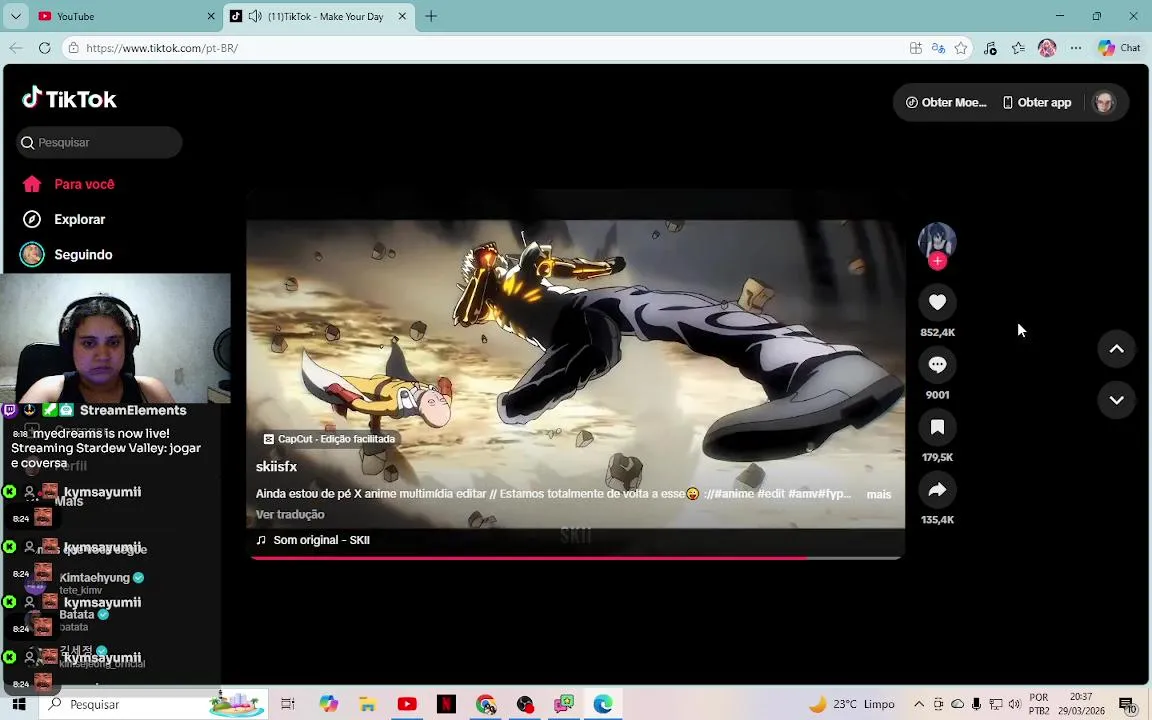
Task: Open Microsoft Edge on taskbar
Action: click(603, 704)
